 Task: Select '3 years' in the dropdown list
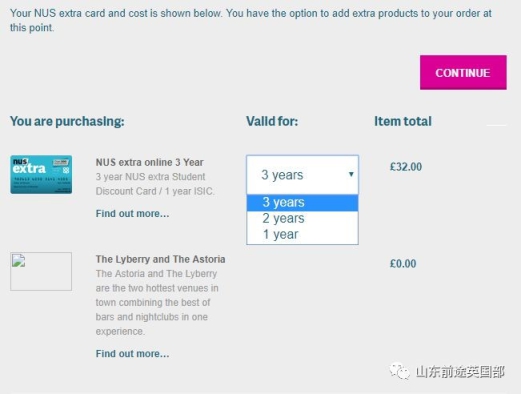pyautogui.click(x=302, y=202)
